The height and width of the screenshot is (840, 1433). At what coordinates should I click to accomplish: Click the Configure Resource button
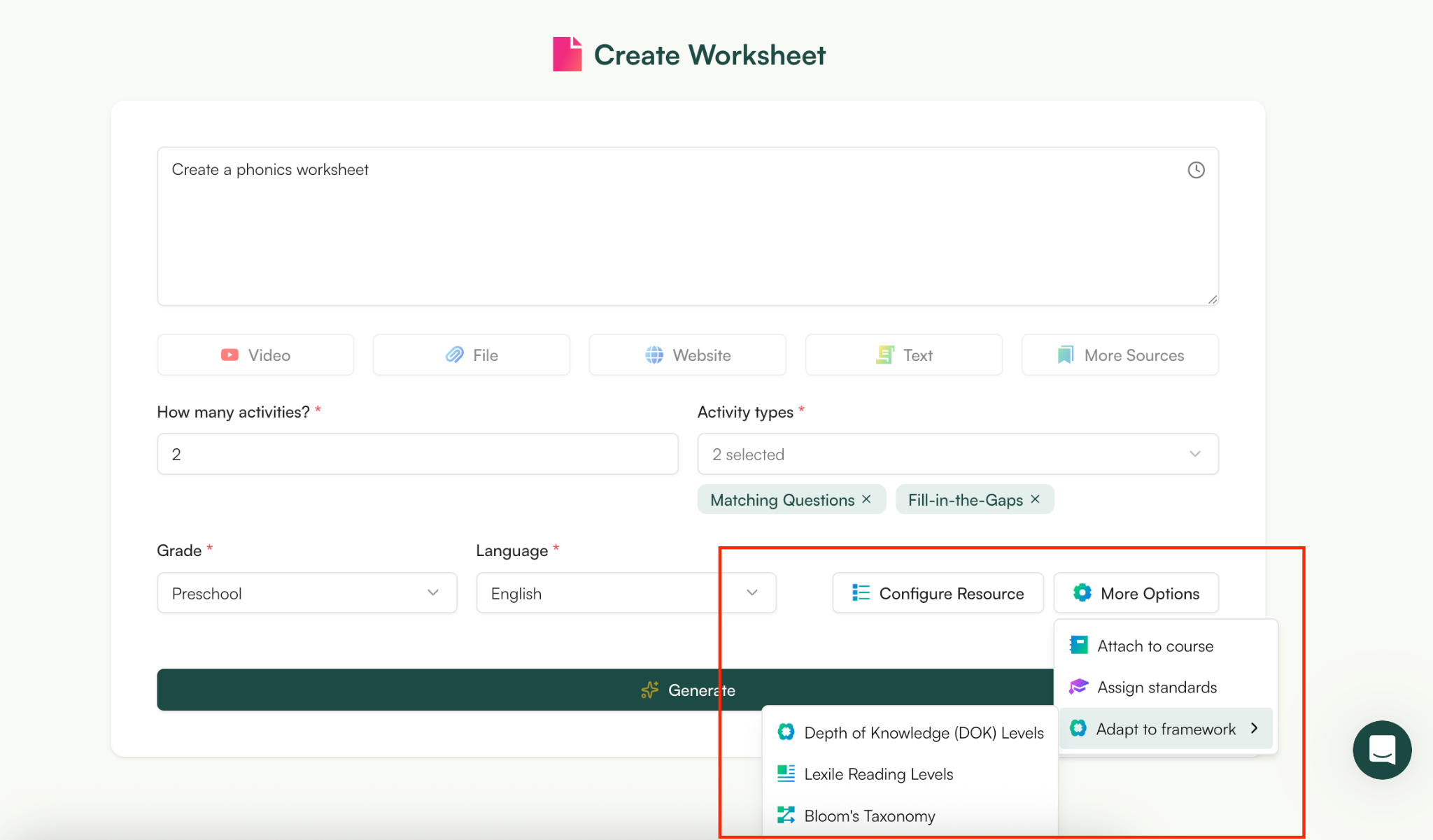(938, 593)
